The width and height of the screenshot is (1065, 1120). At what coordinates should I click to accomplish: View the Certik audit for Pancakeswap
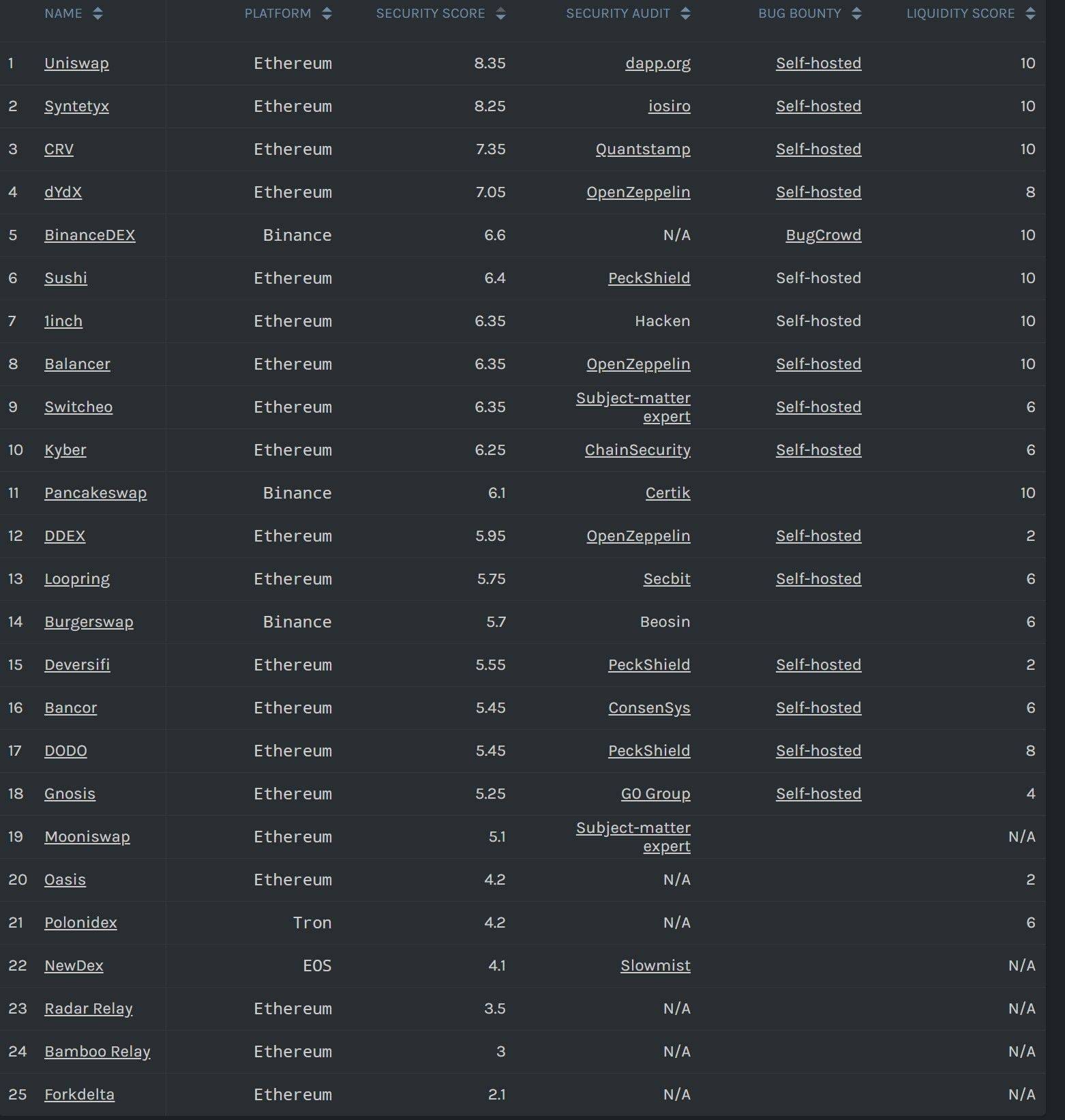667,492
